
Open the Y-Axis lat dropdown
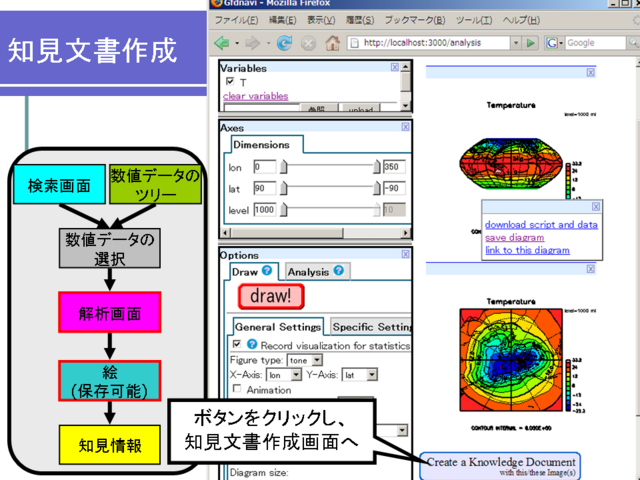click(x=360, y=374)
